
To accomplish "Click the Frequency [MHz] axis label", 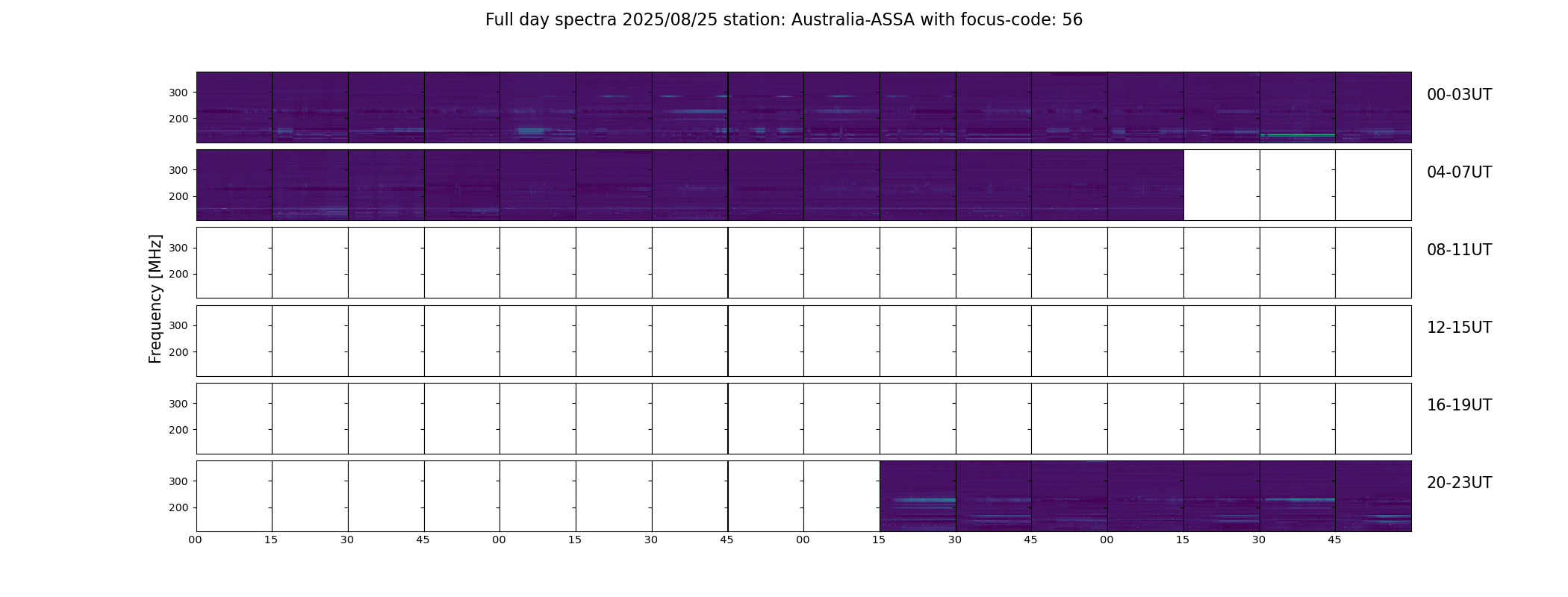I will pos(155,298).
